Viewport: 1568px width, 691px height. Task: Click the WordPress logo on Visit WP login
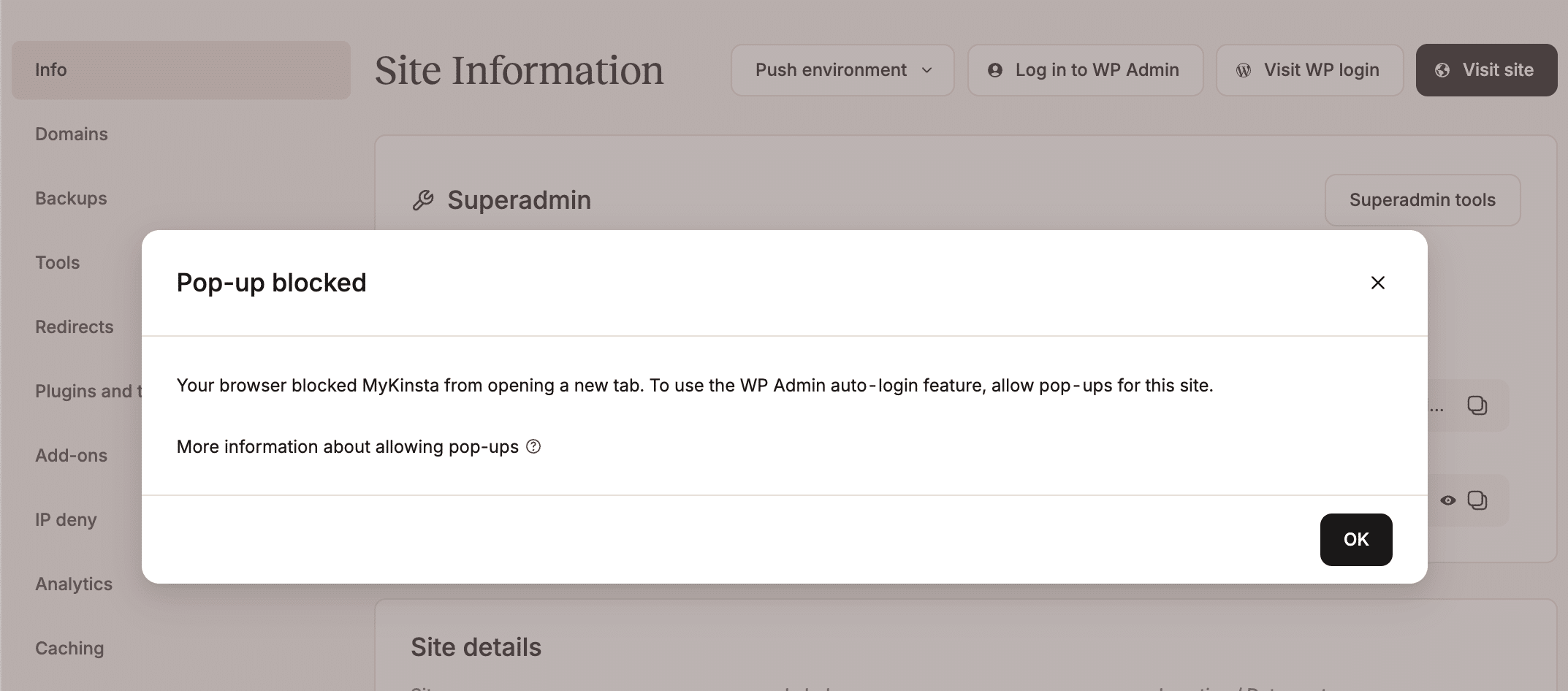(x=1244, y=70)
